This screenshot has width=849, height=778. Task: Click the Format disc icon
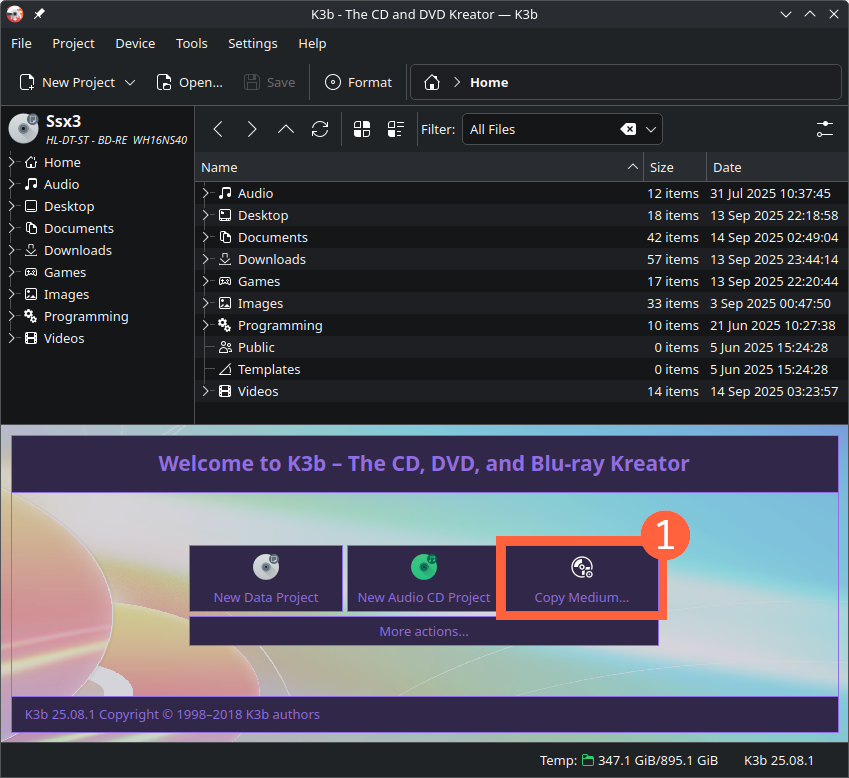pyautogui.click(x=333, y=82)
